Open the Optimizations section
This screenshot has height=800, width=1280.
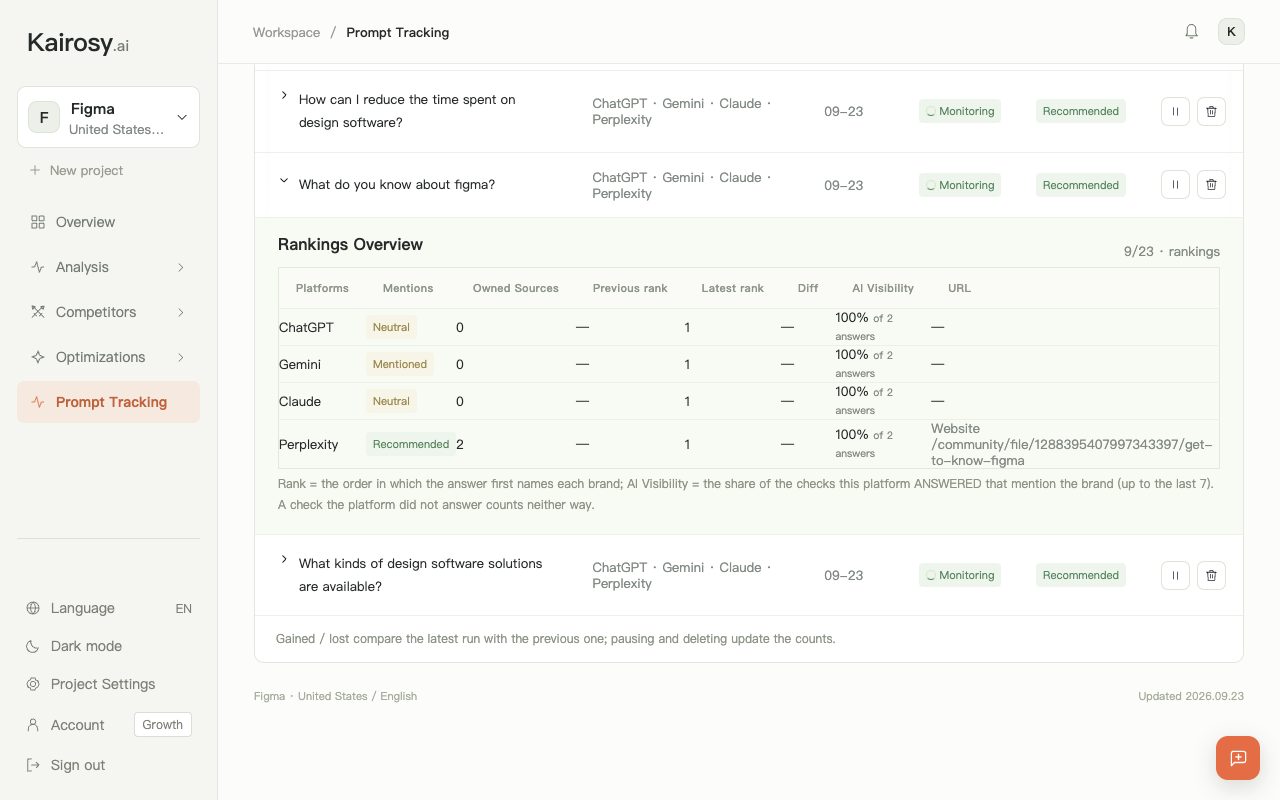108,357
